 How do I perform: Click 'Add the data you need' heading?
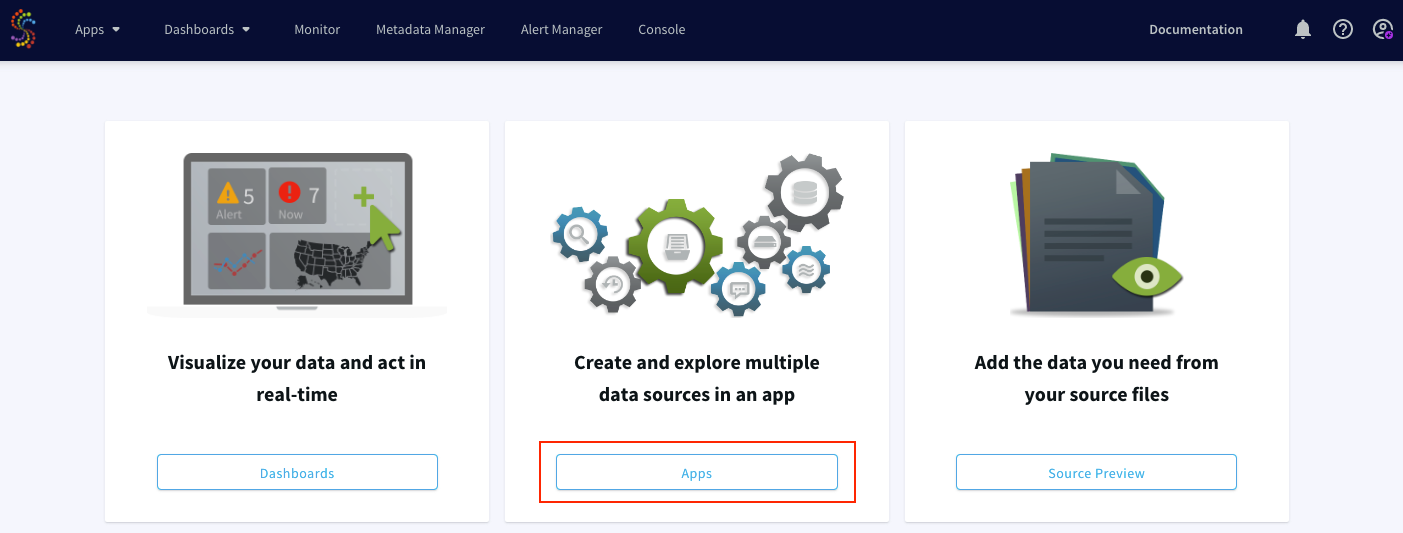(1097, 378)
